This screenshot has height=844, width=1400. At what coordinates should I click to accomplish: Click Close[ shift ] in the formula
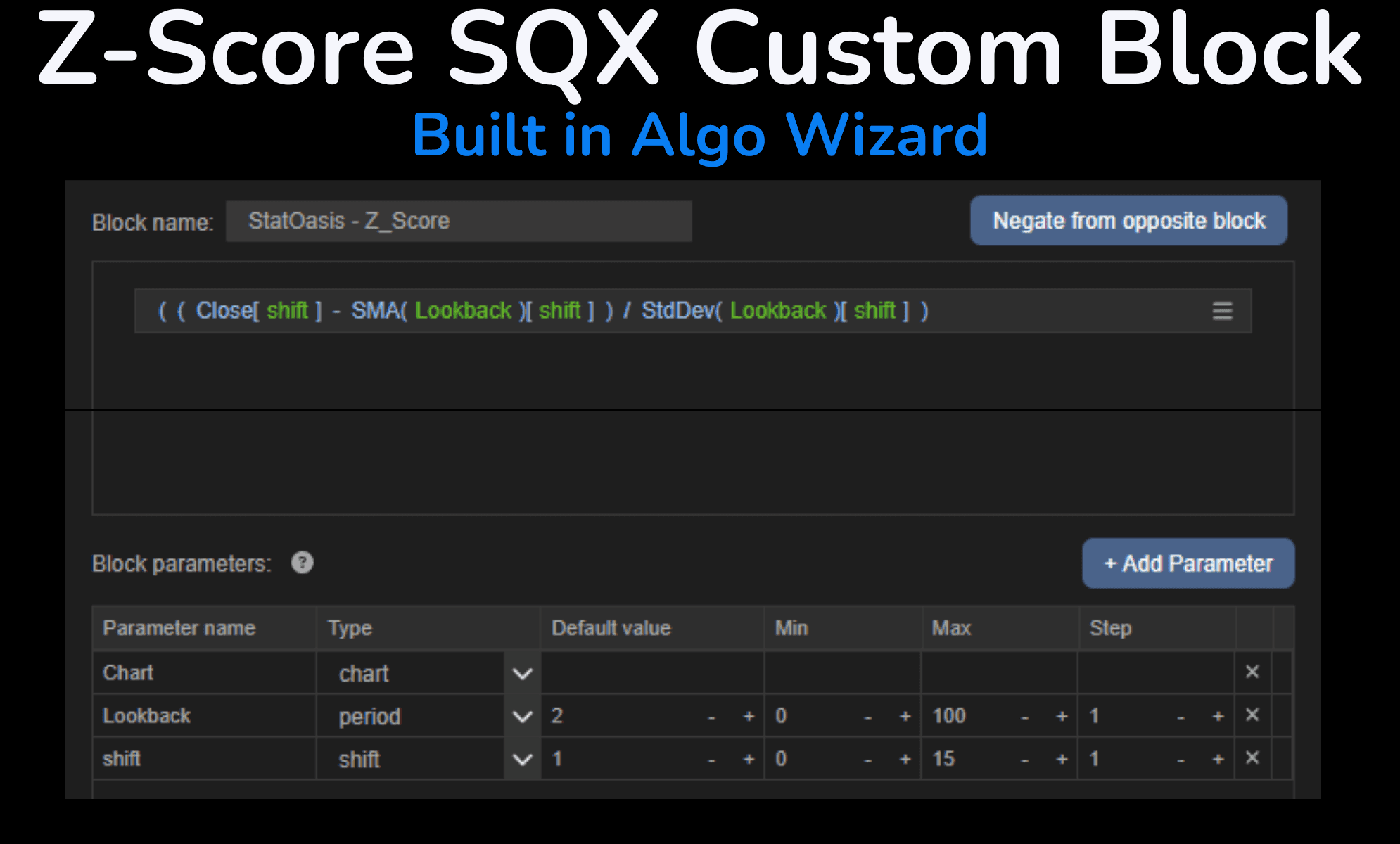pyautogui.click(x=259, y=310)
